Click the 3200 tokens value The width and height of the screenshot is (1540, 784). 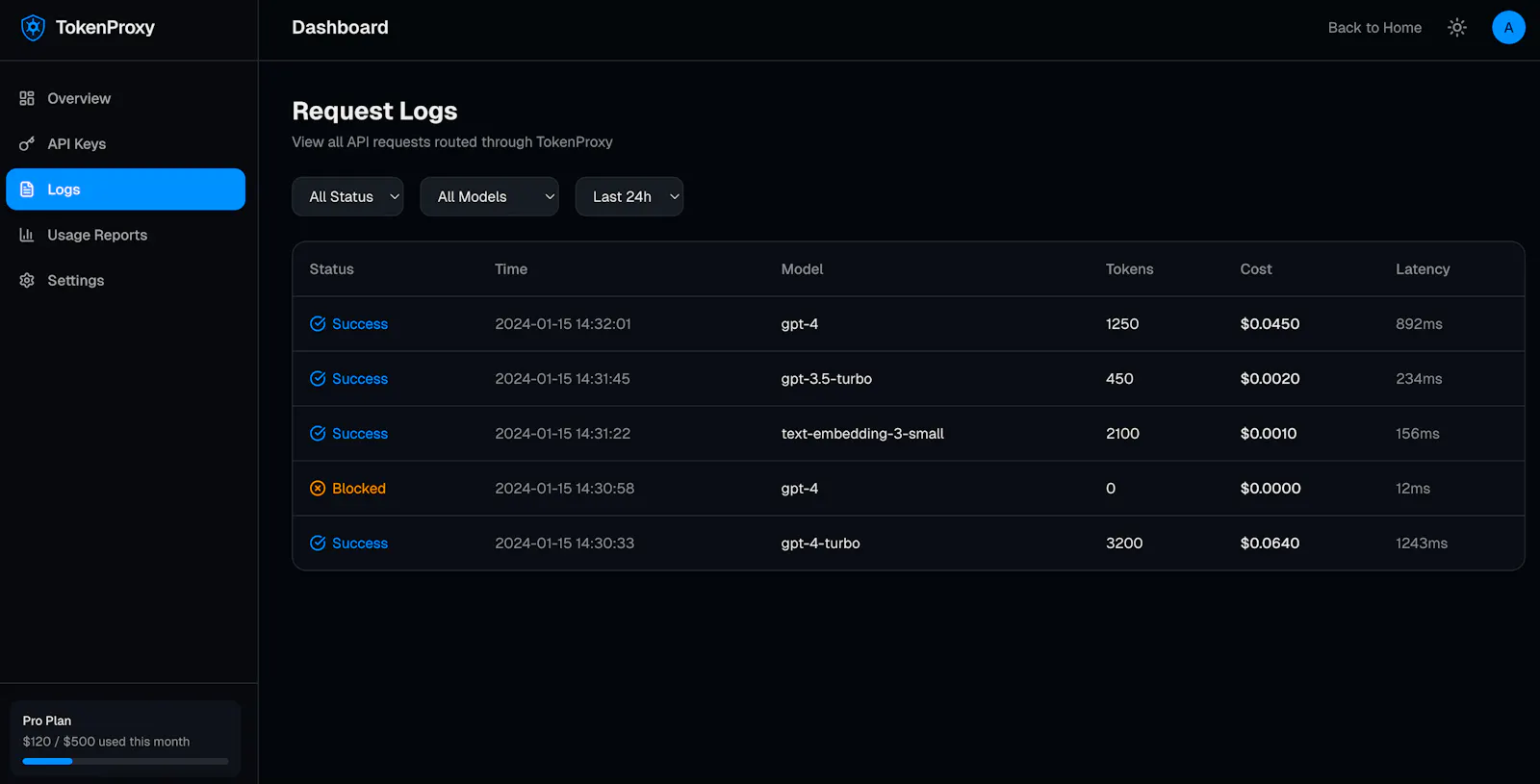click(x=1124, y=544)
